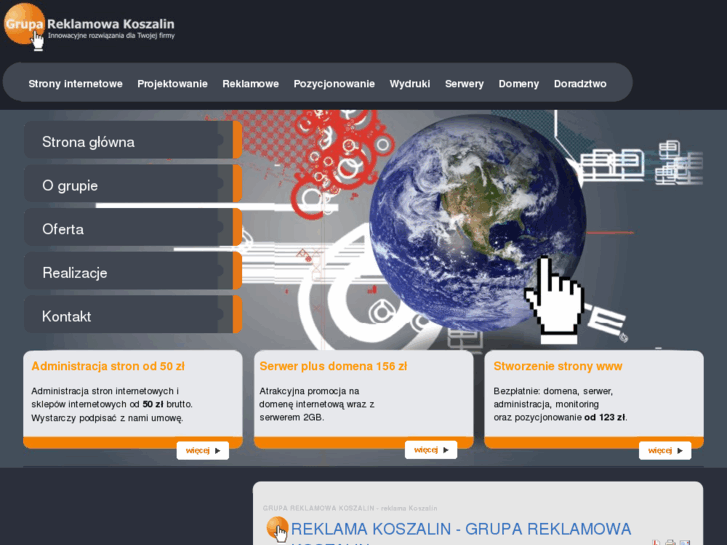Open Wydruki from the navigation bar
The height and width of the screenshot is (545, 727).
410,84
